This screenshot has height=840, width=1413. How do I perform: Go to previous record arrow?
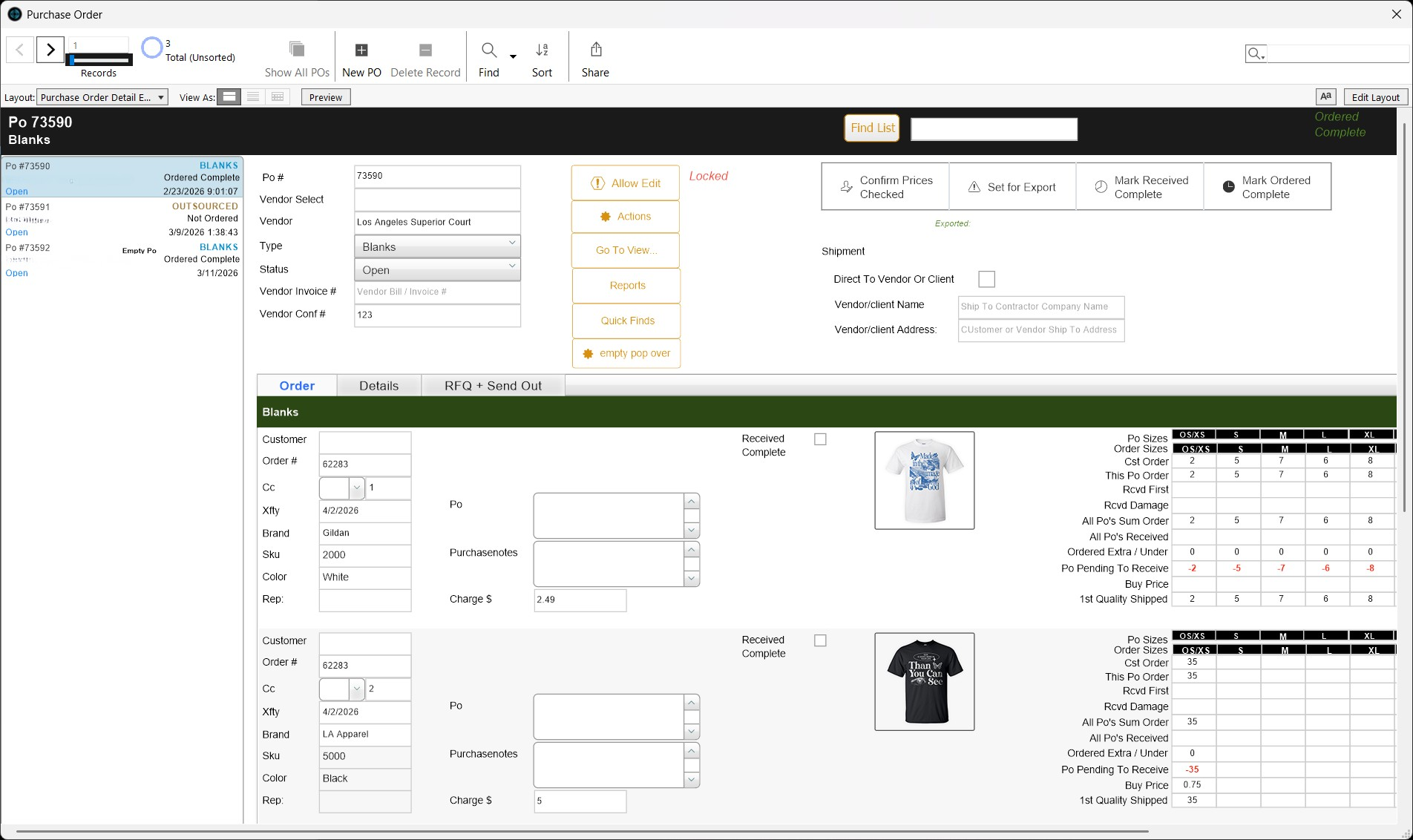click(20, 50)
